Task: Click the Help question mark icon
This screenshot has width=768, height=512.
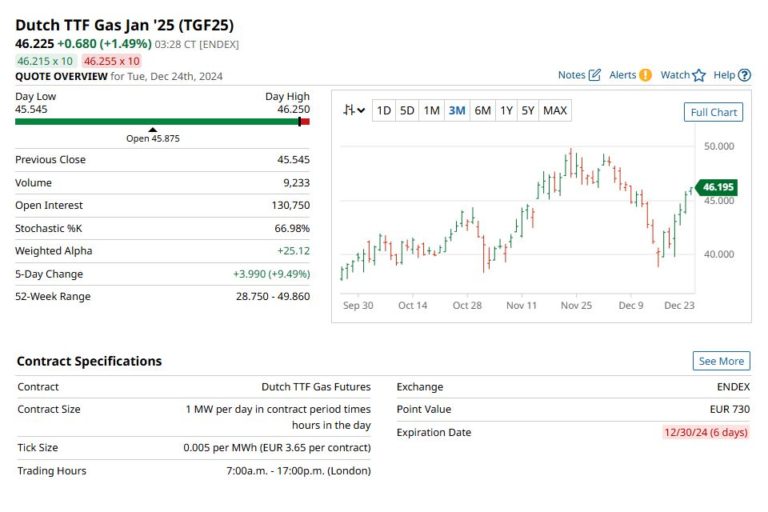Action: tap(744, 75)
